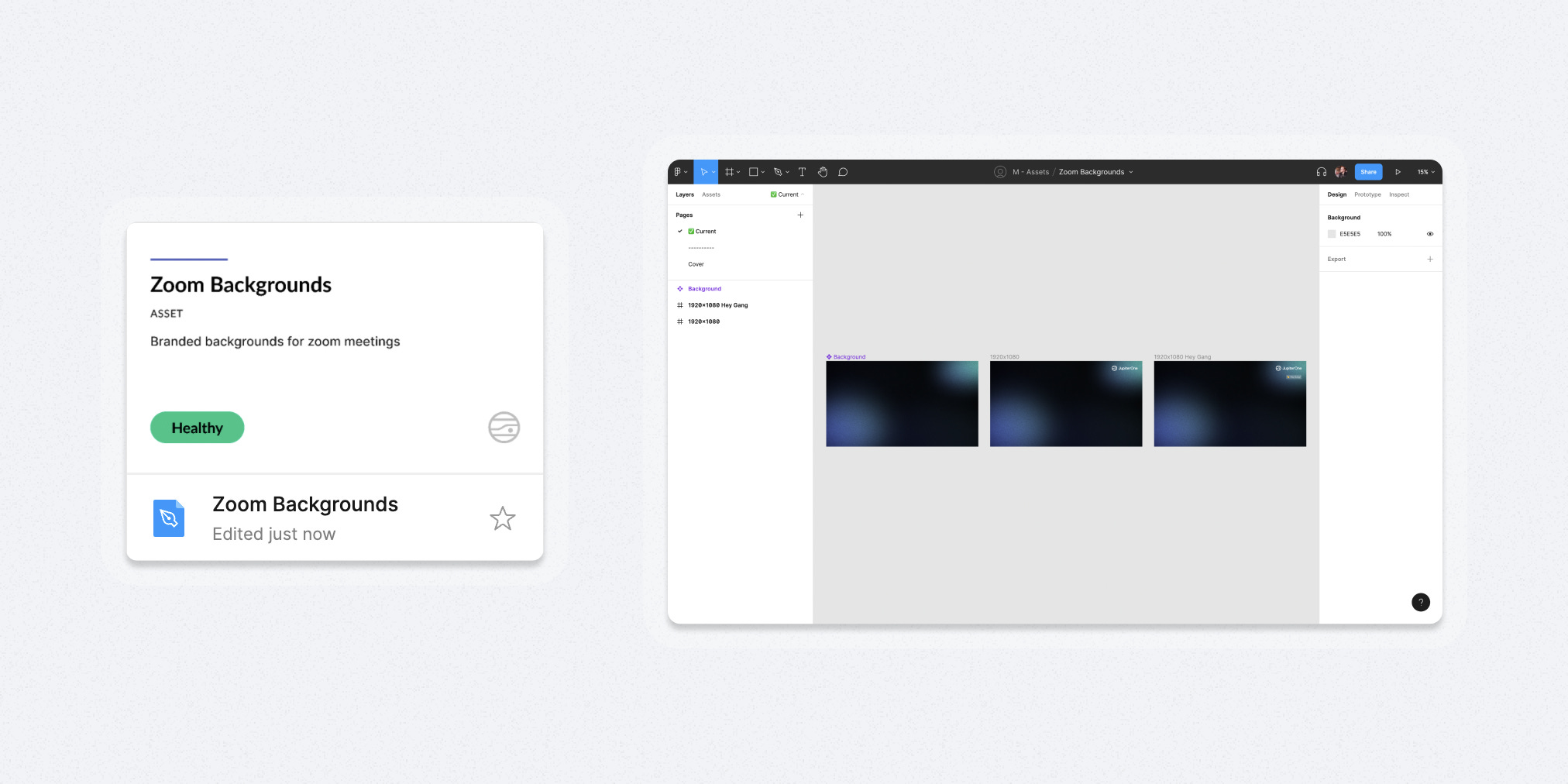Open the zoom level dropdown

(x=1425, y=171)
